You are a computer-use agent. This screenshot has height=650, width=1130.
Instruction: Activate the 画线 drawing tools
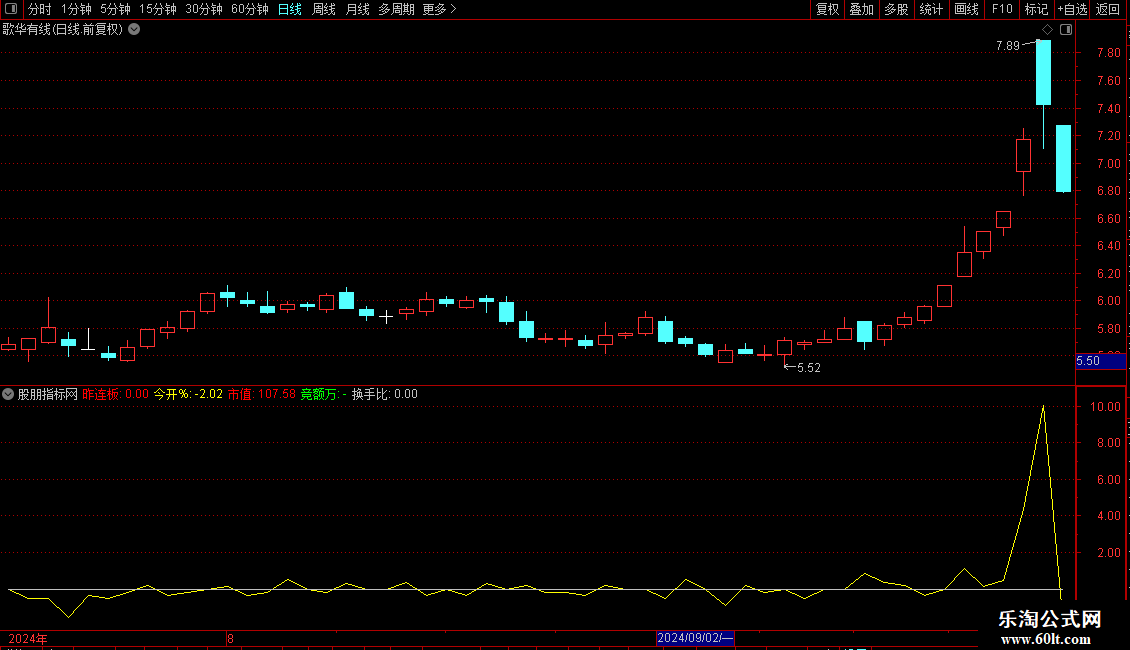tap(966, 9)
